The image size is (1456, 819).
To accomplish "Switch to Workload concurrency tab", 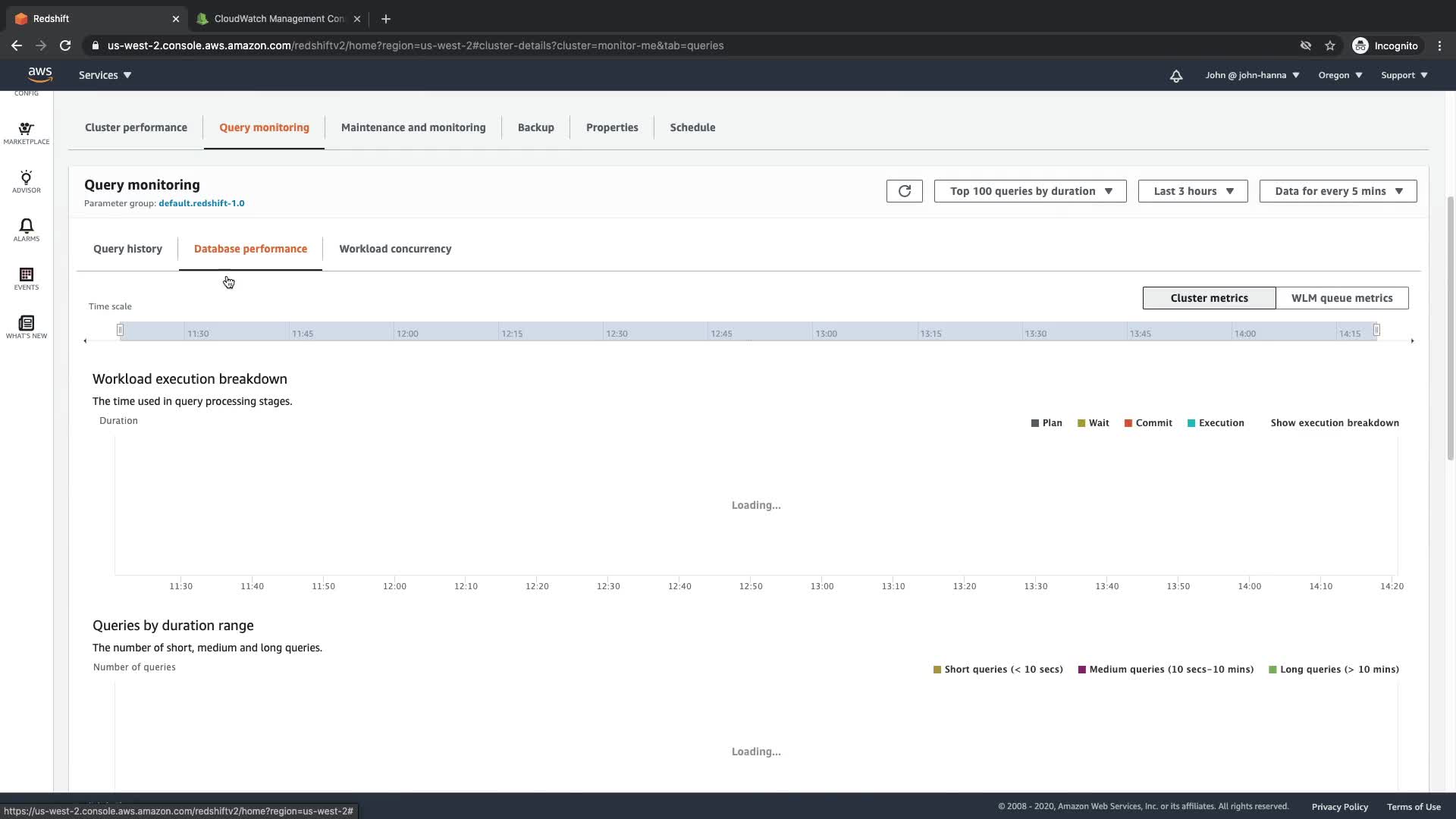I will [394, 249].
